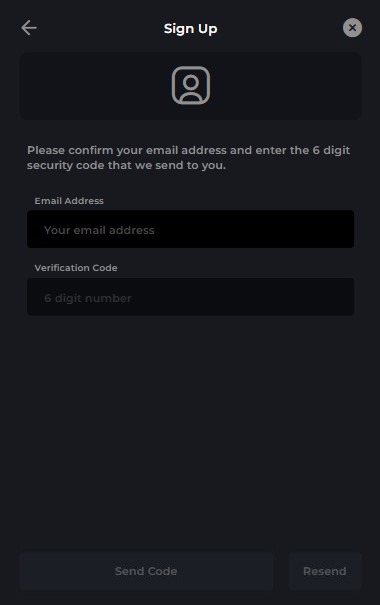Click the Verification Code field label
380x605 pixels.
[x=76, y=268]
